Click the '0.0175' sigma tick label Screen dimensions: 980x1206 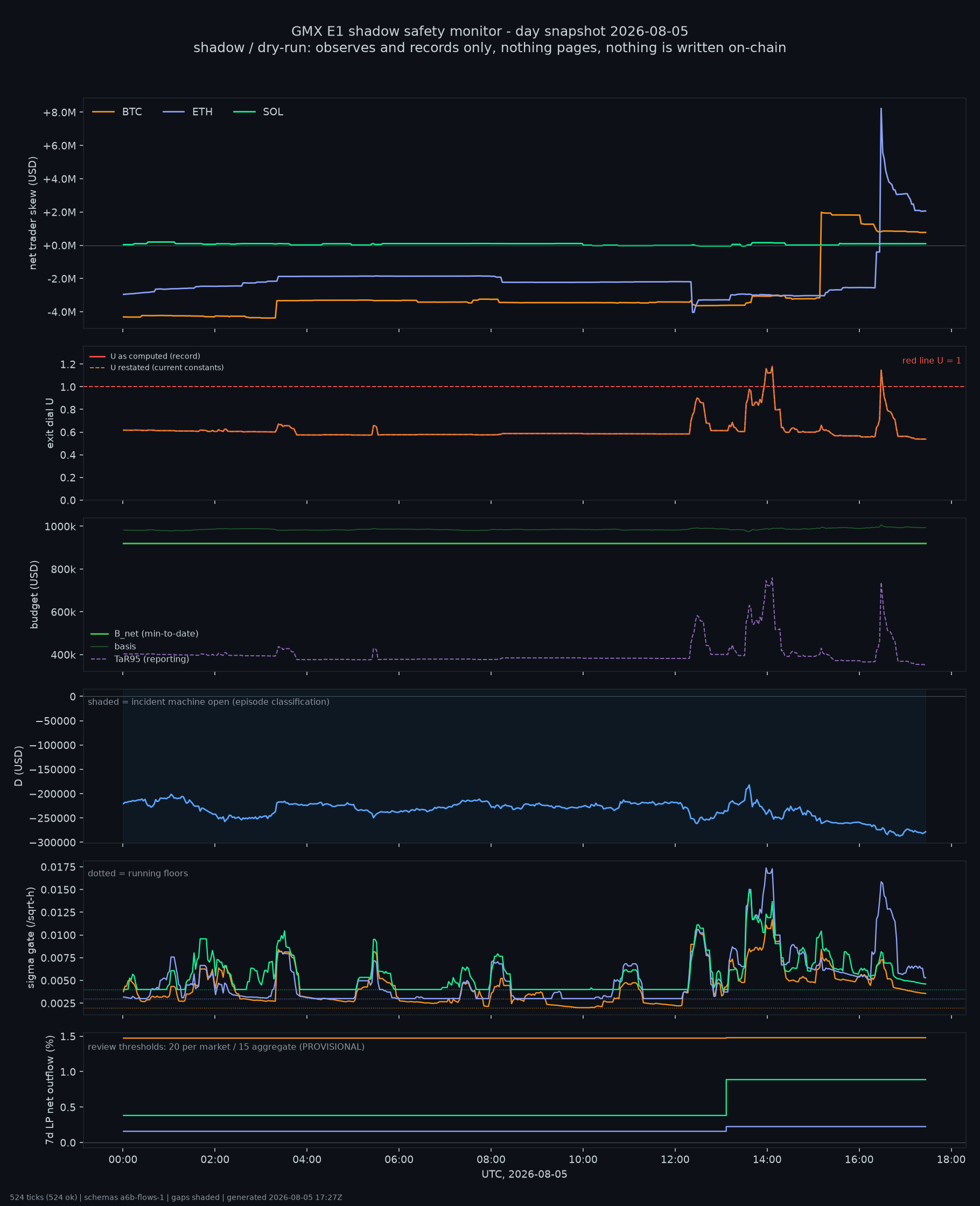click(x=58, y=867)
